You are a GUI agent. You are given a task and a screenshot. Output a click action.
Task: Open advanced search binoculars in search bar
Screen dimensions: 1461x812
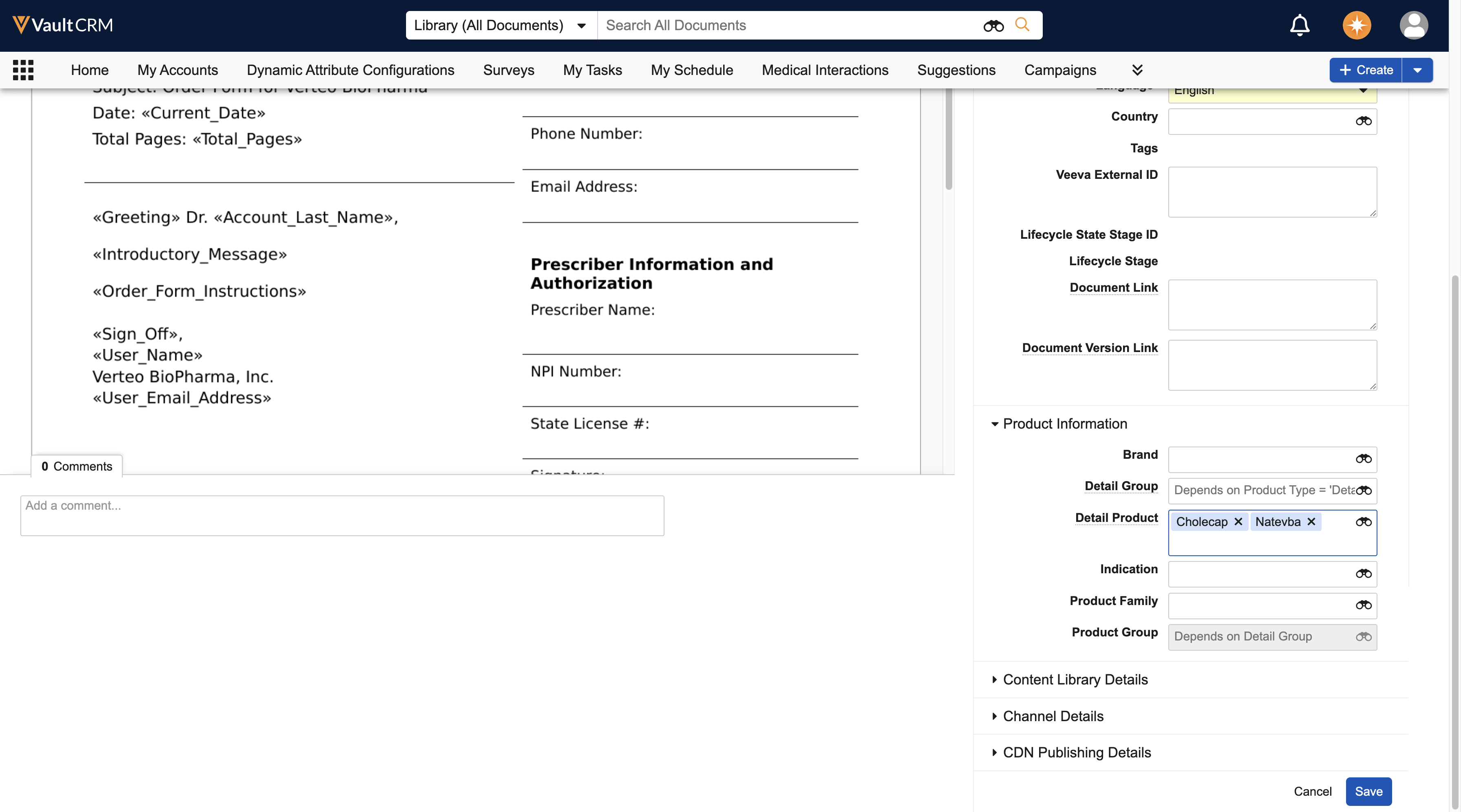[x=993, y=26]
